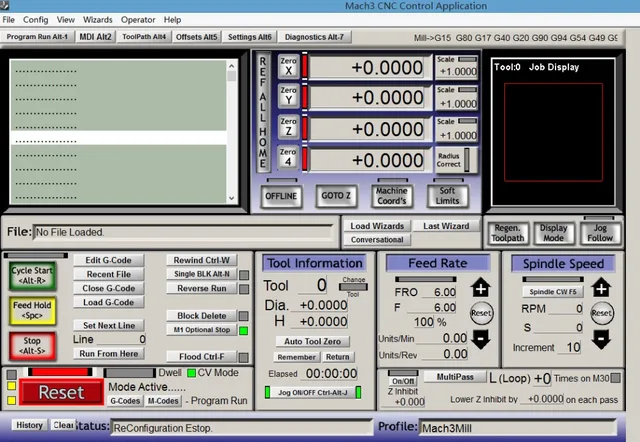Switch to Settings Alt6 tab
640x442 pixels.
(x=249, y=37)
